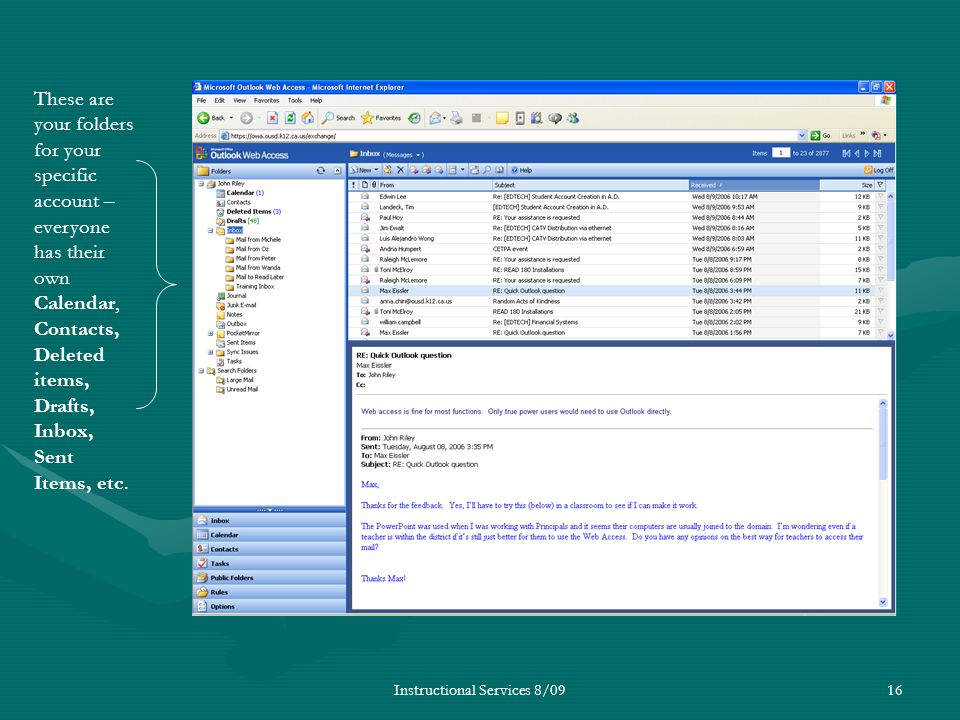Open the IE History icon
The width and height of the screenshot is (960, 720).
[414, 118]
